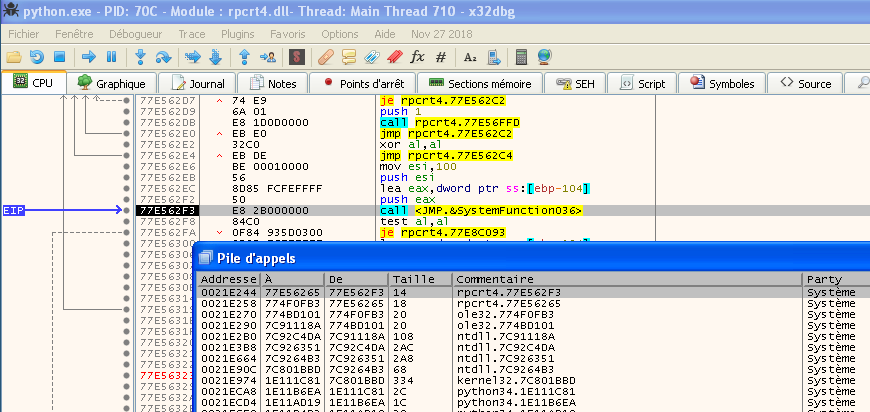The width and height of the screenshot is (870, 412).
Task: Open Scylla with the red S icon
Action: [x=297, y=57]
